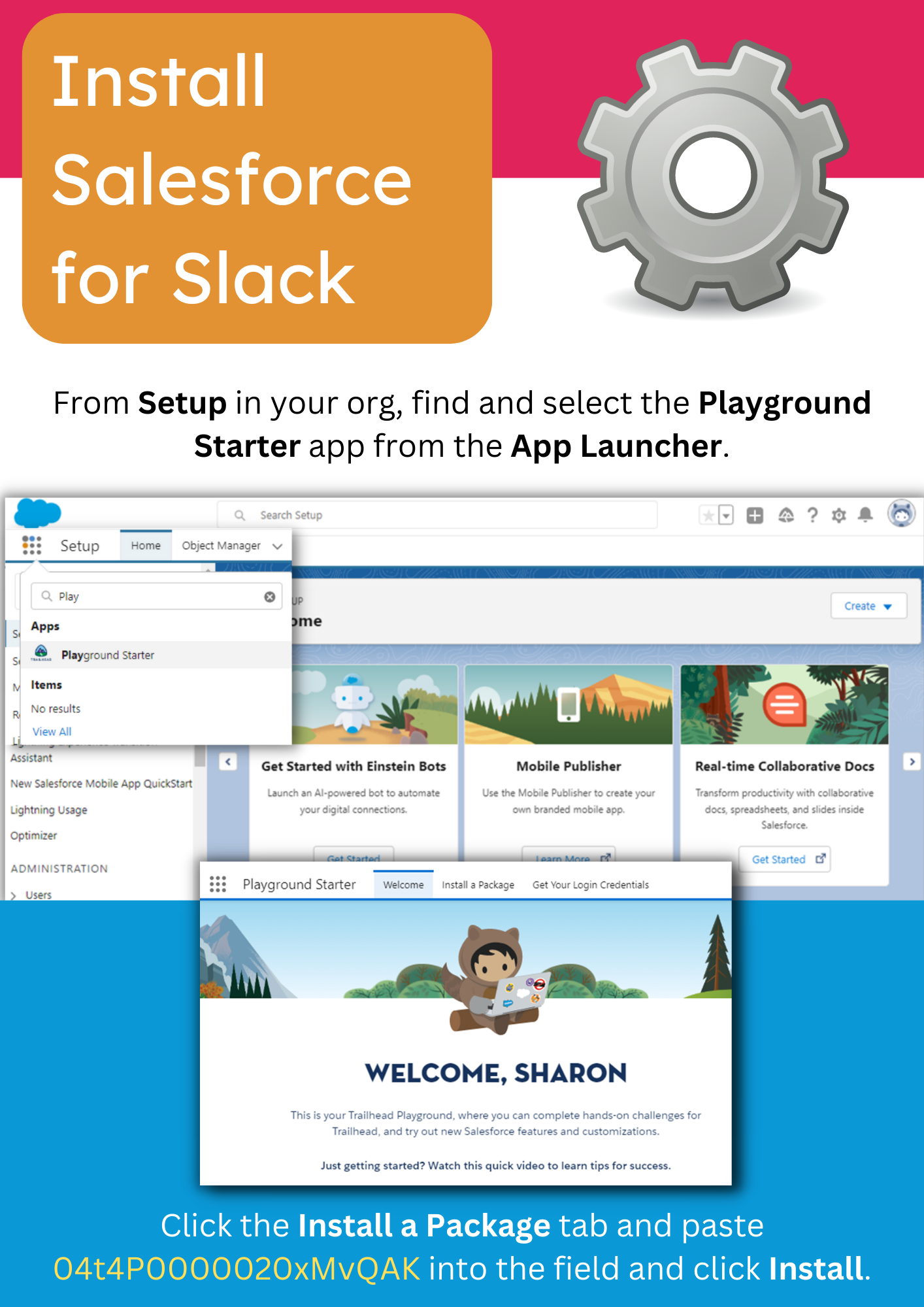Click the sidebar scrollbar

(x=201, y=757)
